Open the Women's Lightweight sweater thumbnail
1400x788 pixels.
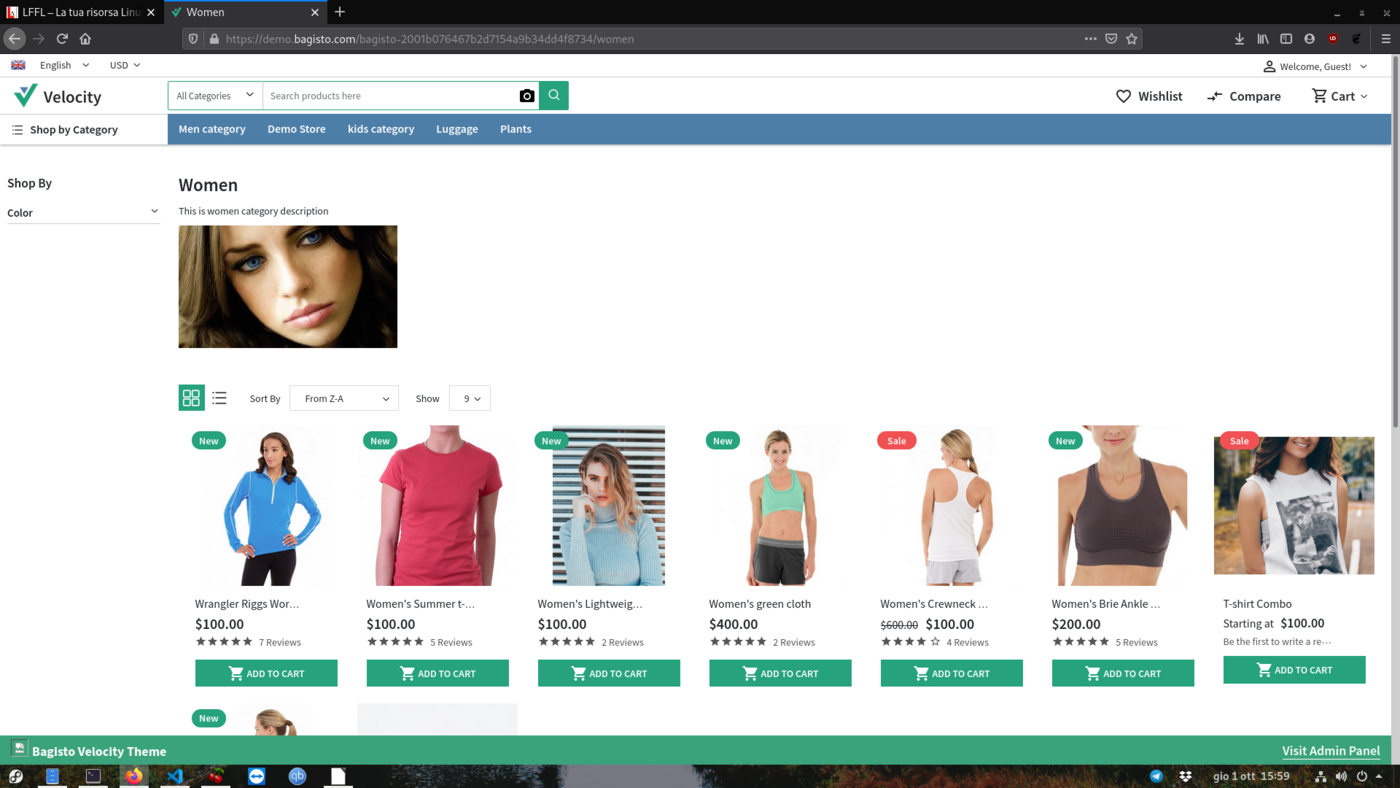click(x=609, y=506)
